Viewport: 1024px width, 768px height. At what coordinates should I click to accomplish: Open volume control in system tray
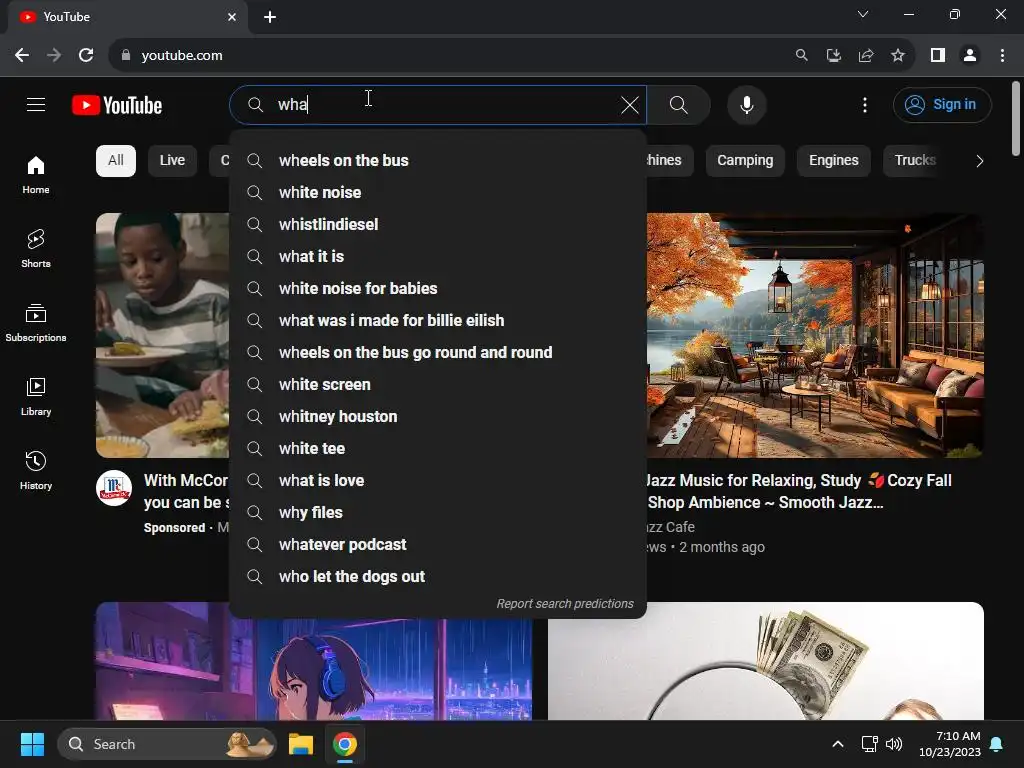click(893, 744)
